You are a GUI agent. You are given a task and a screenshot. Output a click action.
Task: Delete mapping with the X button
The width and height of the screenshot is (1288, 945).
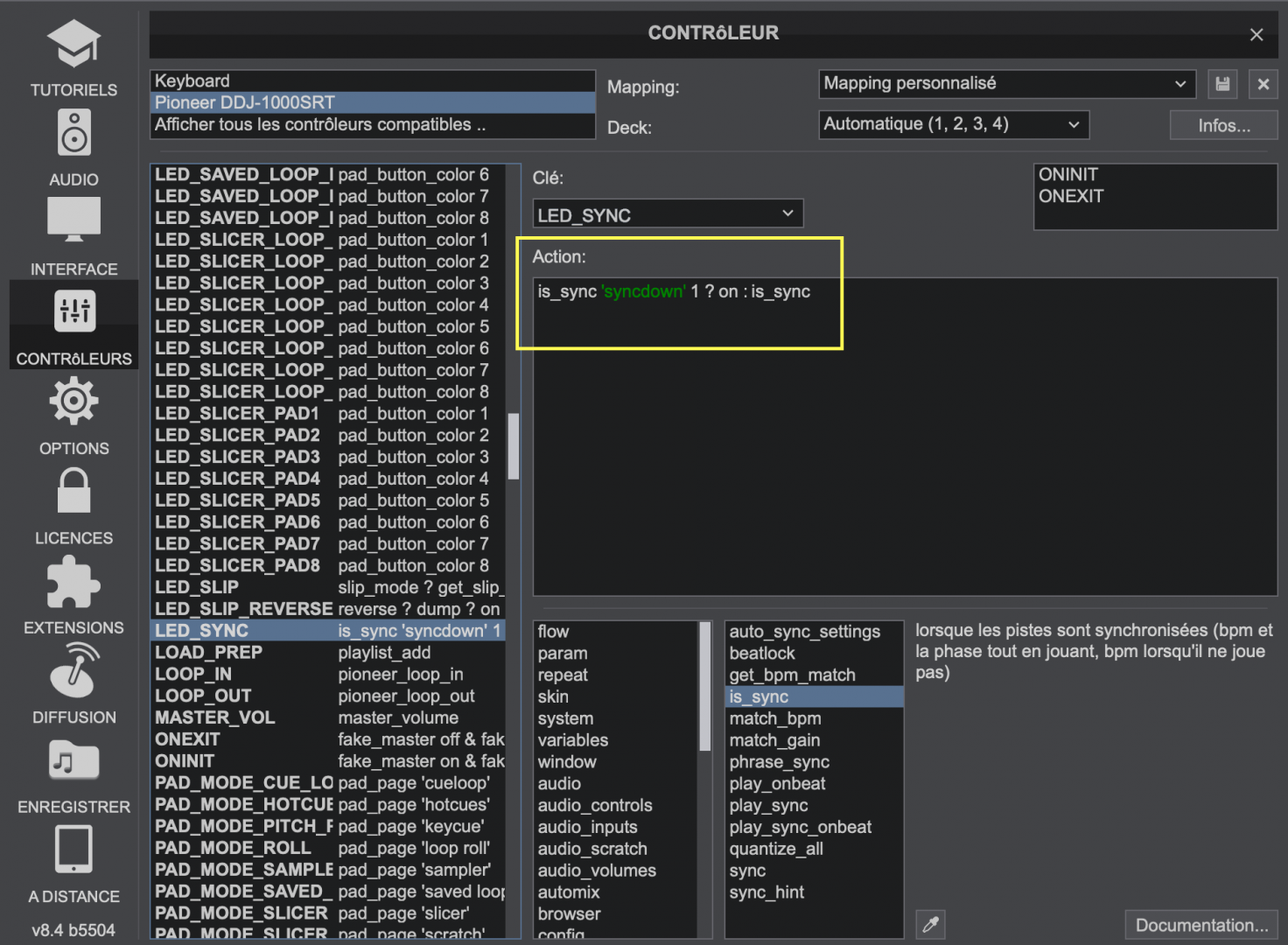click(x=1263, y=84)
